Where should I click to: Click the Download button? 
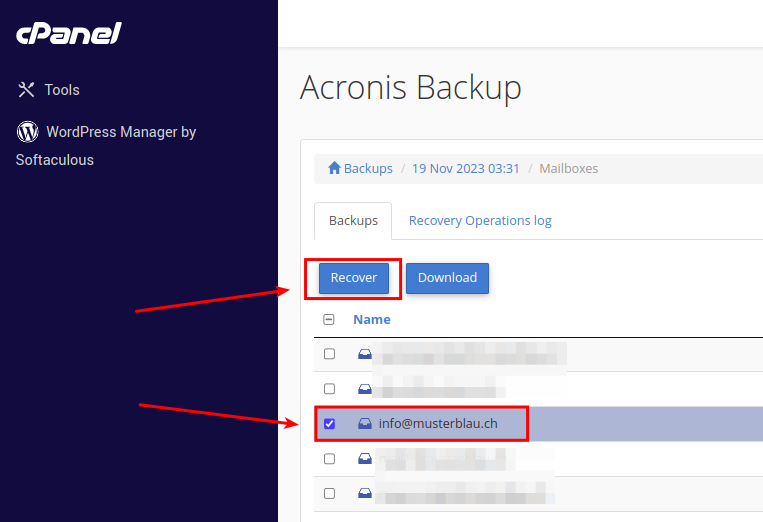[x=447, y=278]
